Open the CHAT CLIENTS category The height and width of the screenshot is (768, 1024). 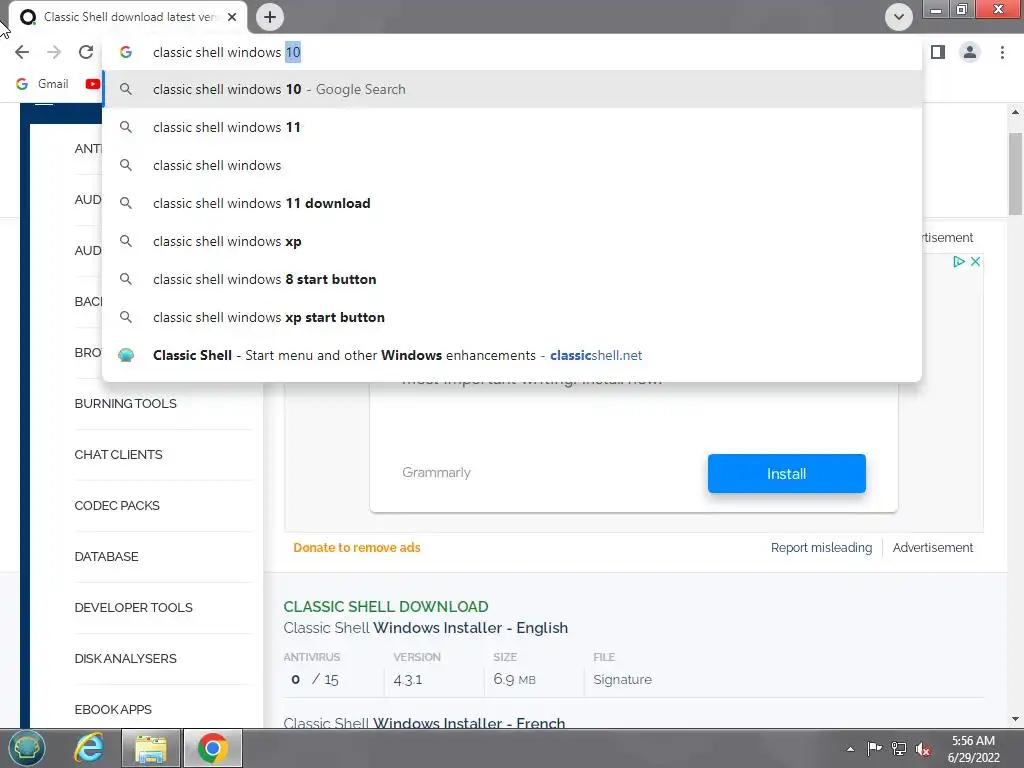click(x=118, y=455)
